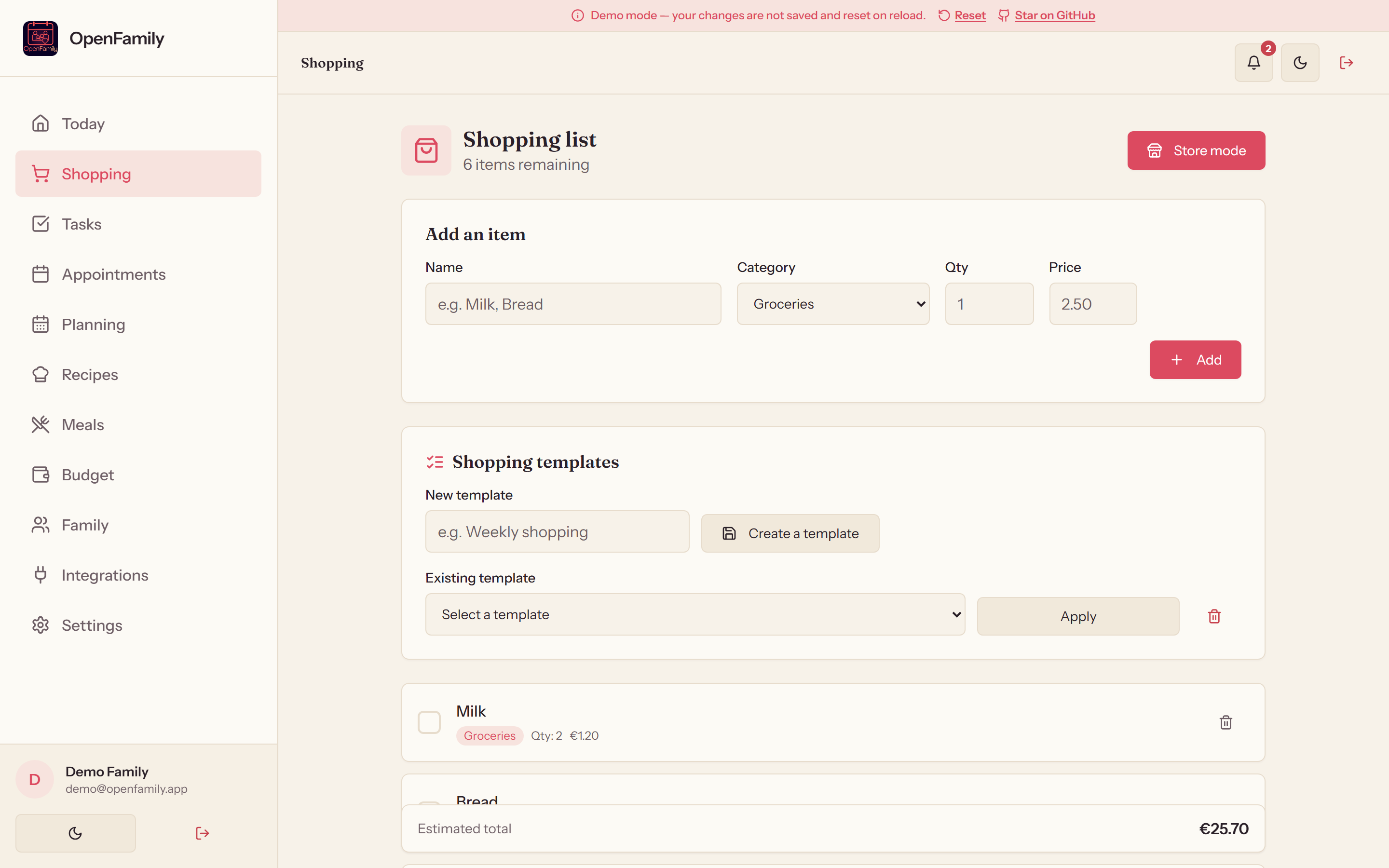
Task: Apply the selected template
Action: coord(1077,616)
